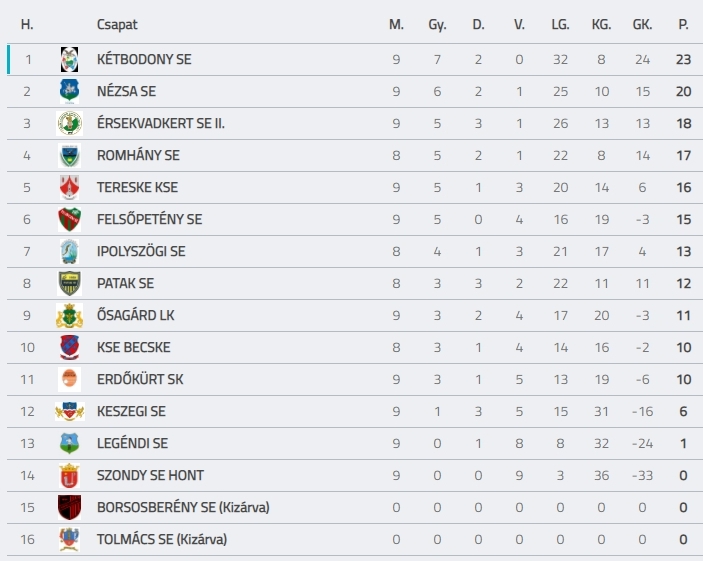Viewport: 703px width, 561px height.
Task: Open the IPOLYSZÖGI SE team page
Action: [141, 251]
